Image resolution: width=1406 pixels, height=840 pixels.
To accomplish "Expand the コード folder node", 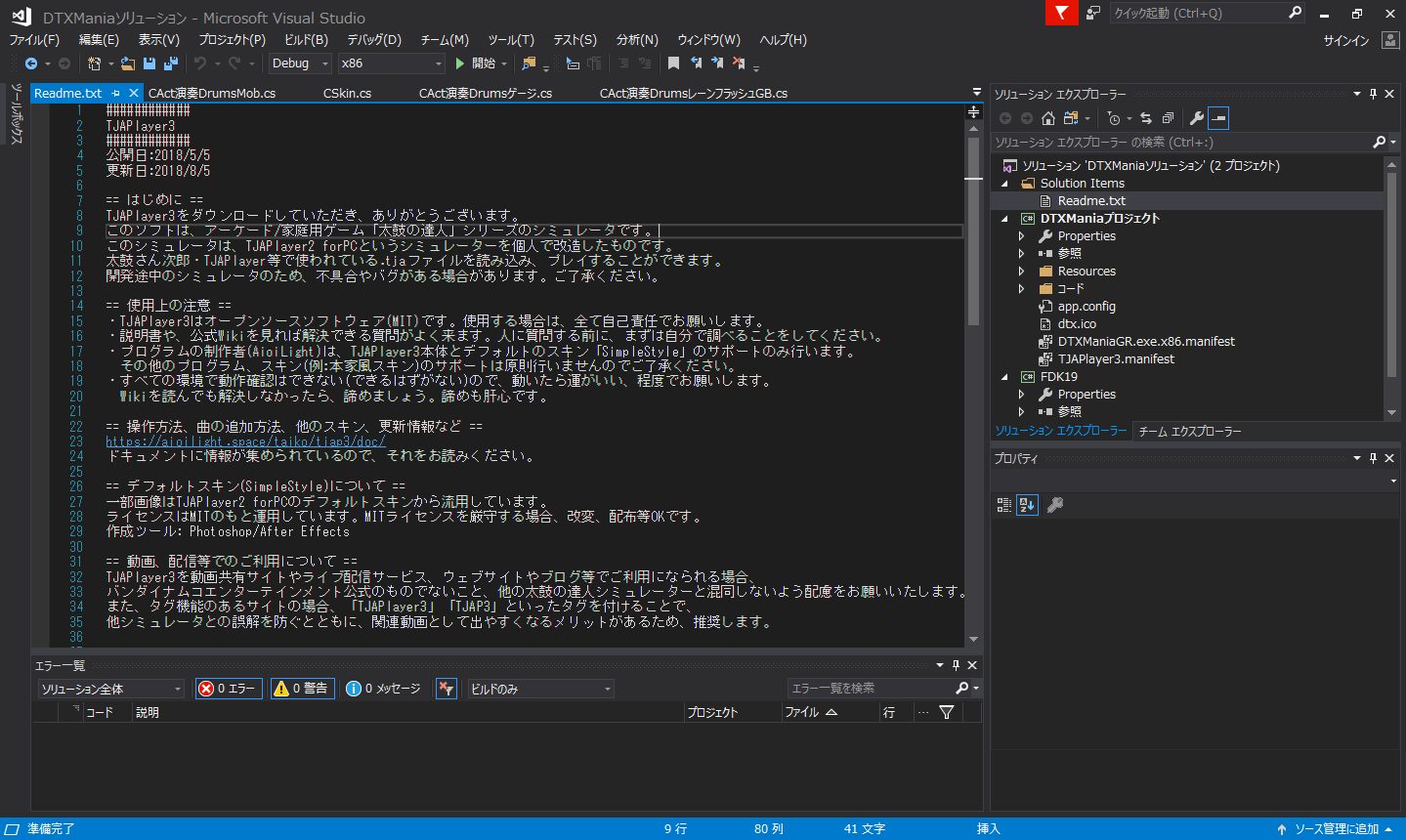I will (1022, 289).
